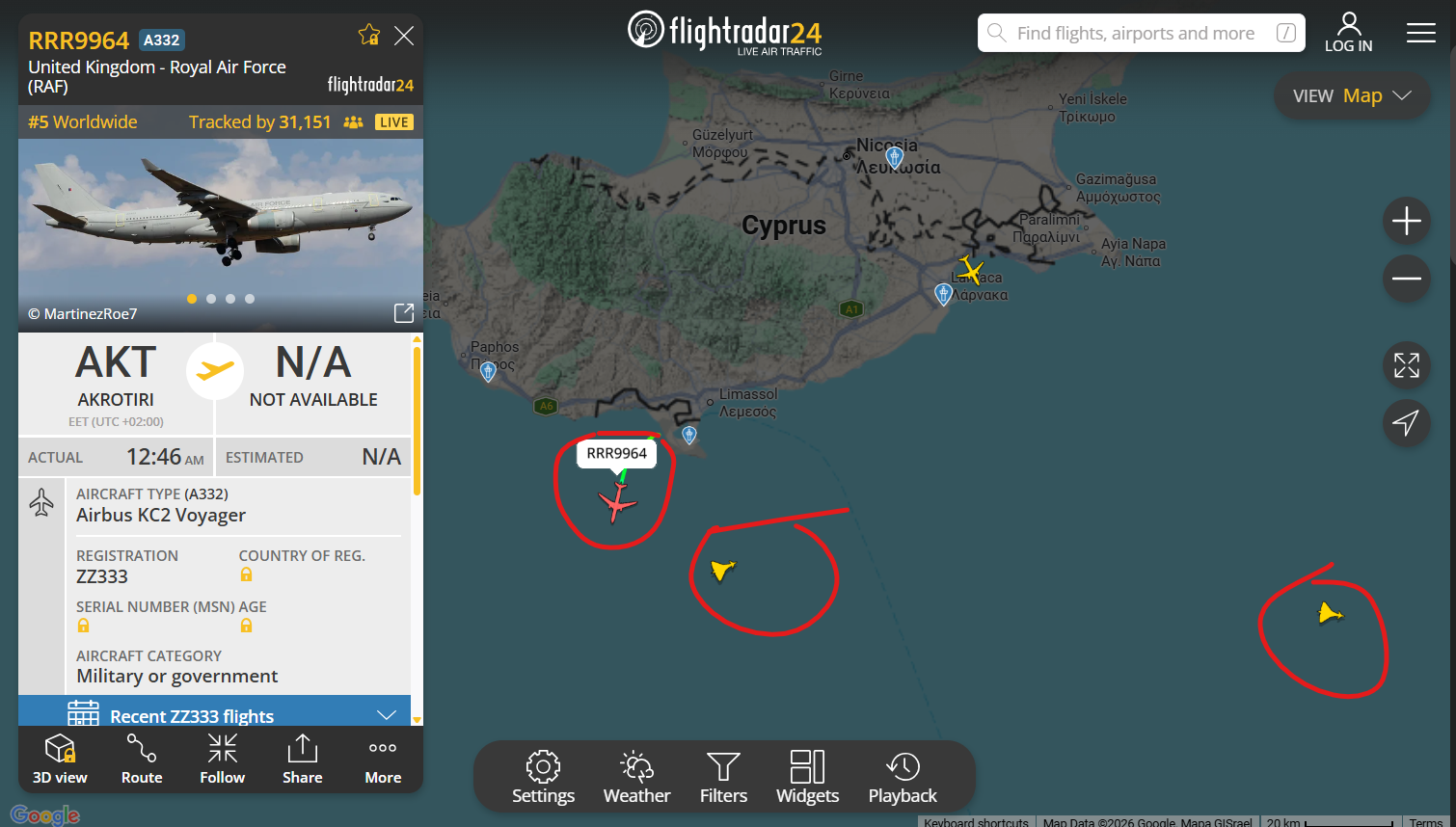The image size is (1456, 827).
Task: Zoom in on the map with the plus button
Action: [1406, 221]
